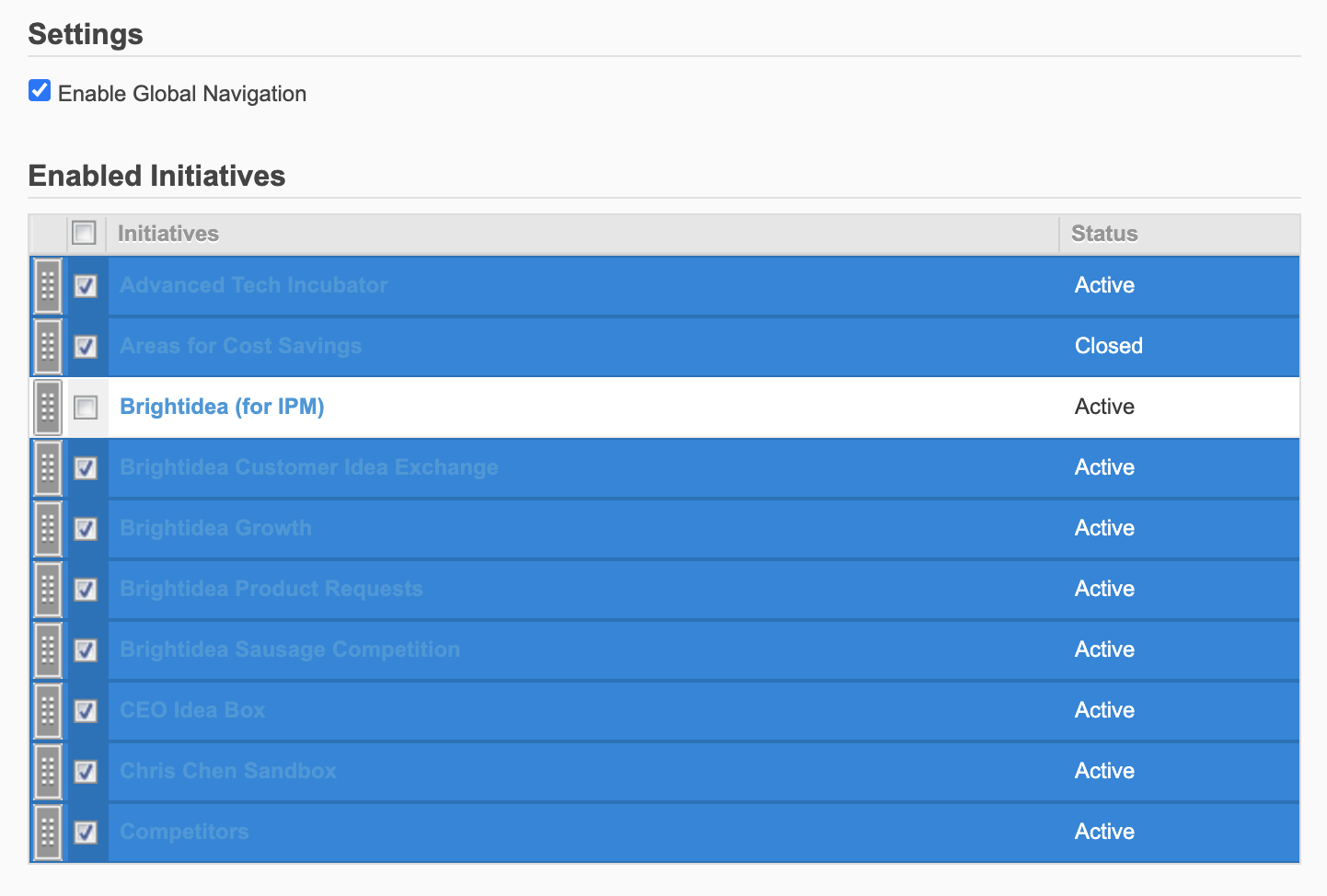Uncheck the Areas for Cost Savings checkbox
This screenshot has height=896, width=1327.
coord(86,347)
